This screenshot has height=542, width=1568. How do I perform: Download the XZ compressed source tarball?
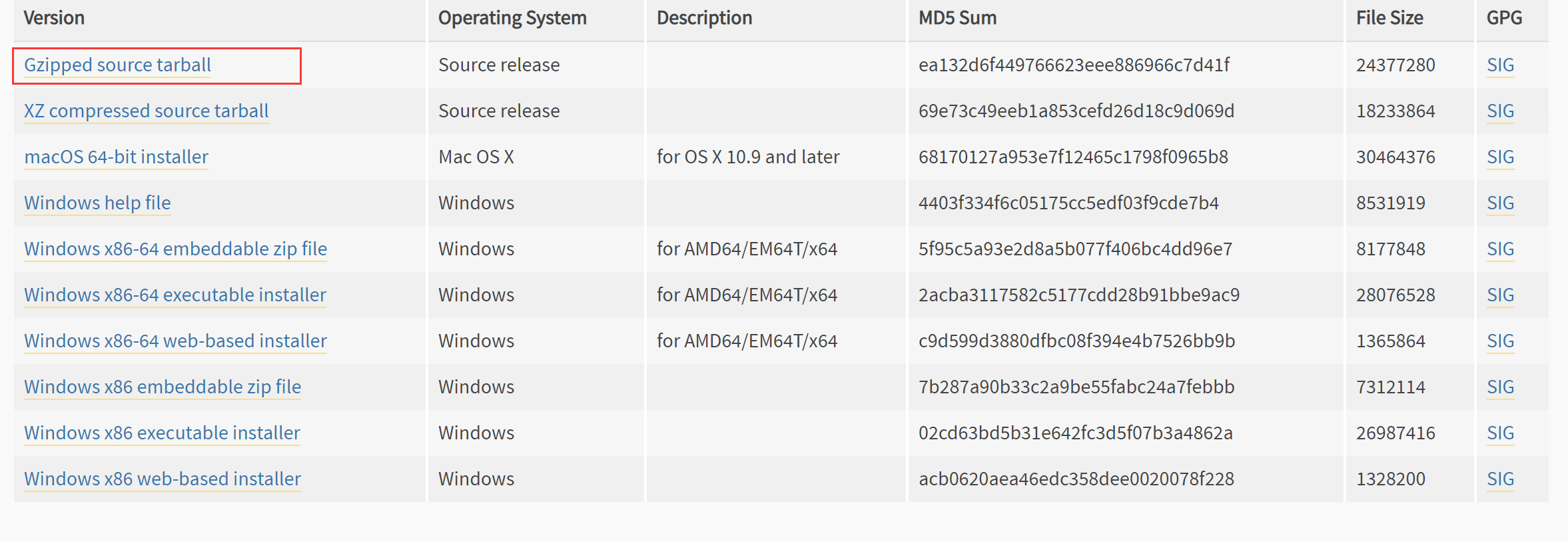147,111
